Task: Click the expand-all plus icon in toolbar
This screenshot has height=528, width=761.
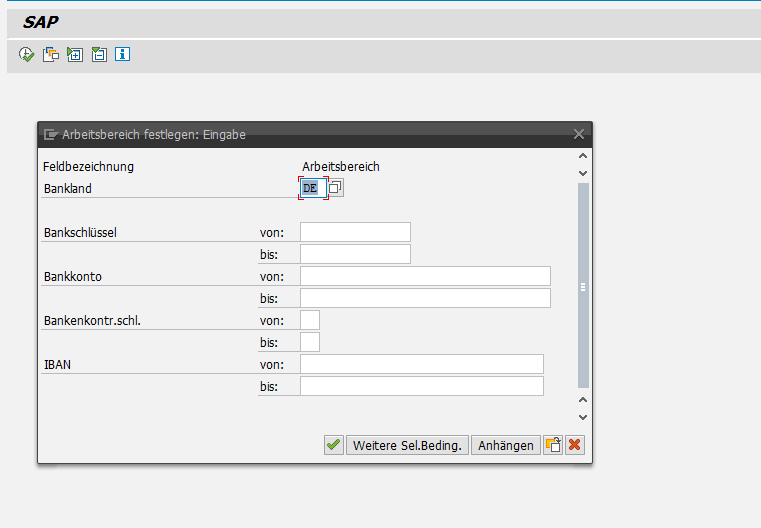Action: click(x=74, y=54)
